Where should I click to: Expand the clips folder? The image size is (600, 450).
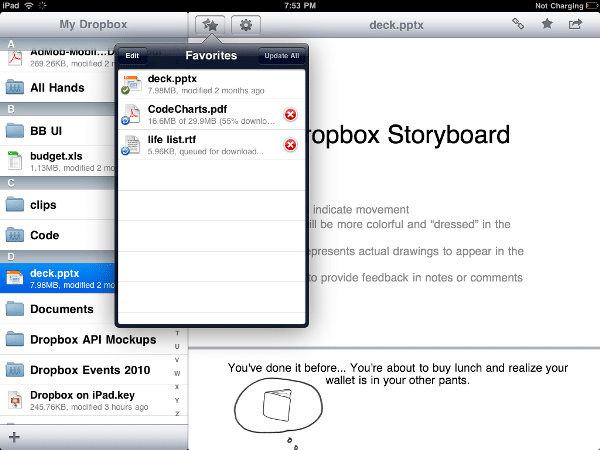point(57,205)
